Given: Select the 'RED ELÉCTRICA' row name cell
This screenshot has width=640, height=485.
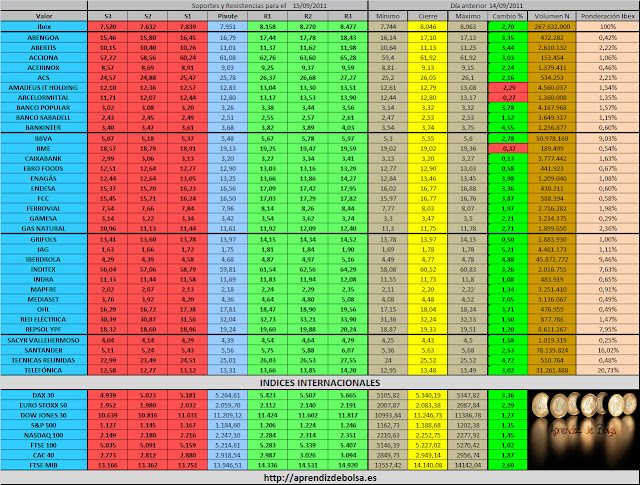Looking at the screenshot, I should tap(44, 319).
